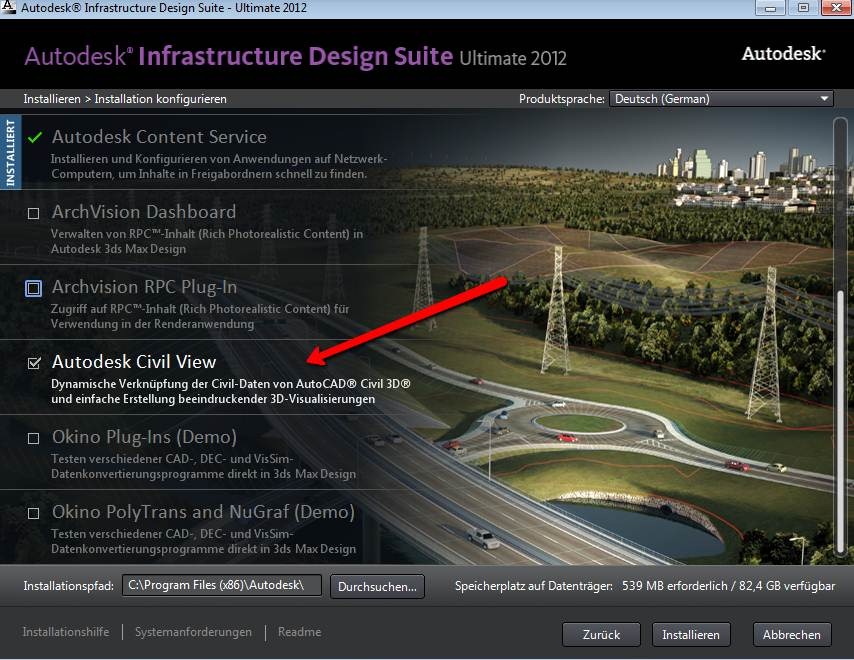Click the green checkmark beside Autodesk Content Service
This screenshot has width=854, height=660.
(35, 137)
